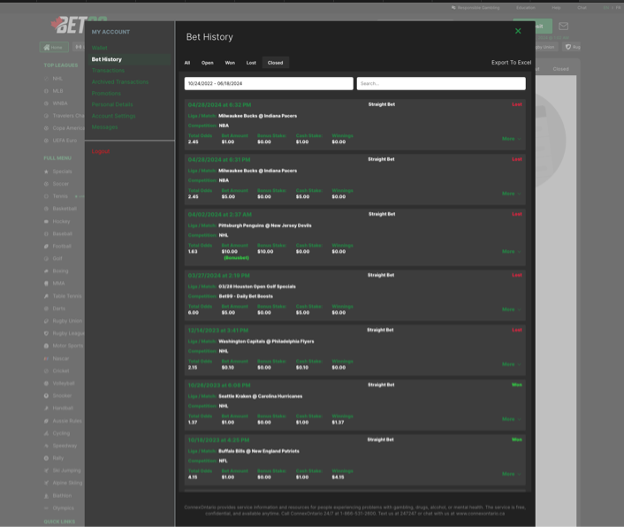Click the envelope messages icon in header
Image resolution: width=624 pixels, height=528 pixels.
(563, 27)
